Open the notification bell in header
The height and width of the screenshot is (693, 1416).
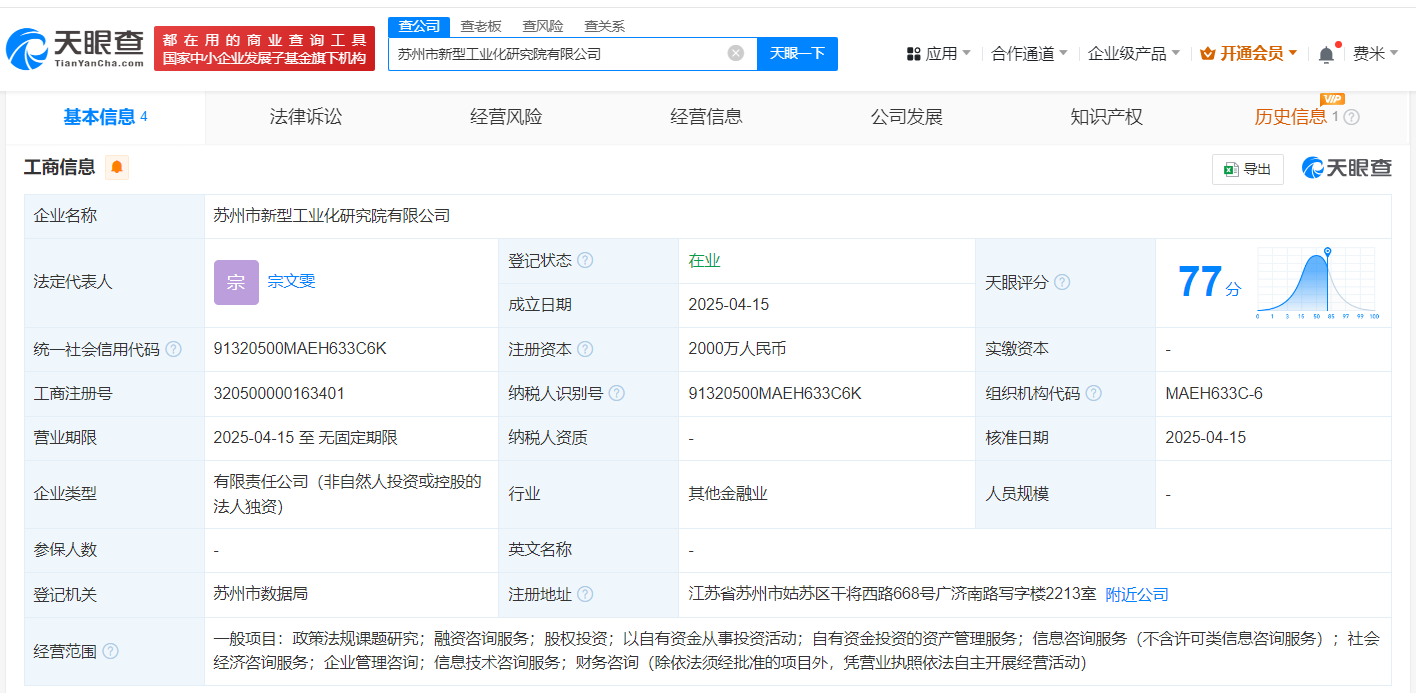1326,54
